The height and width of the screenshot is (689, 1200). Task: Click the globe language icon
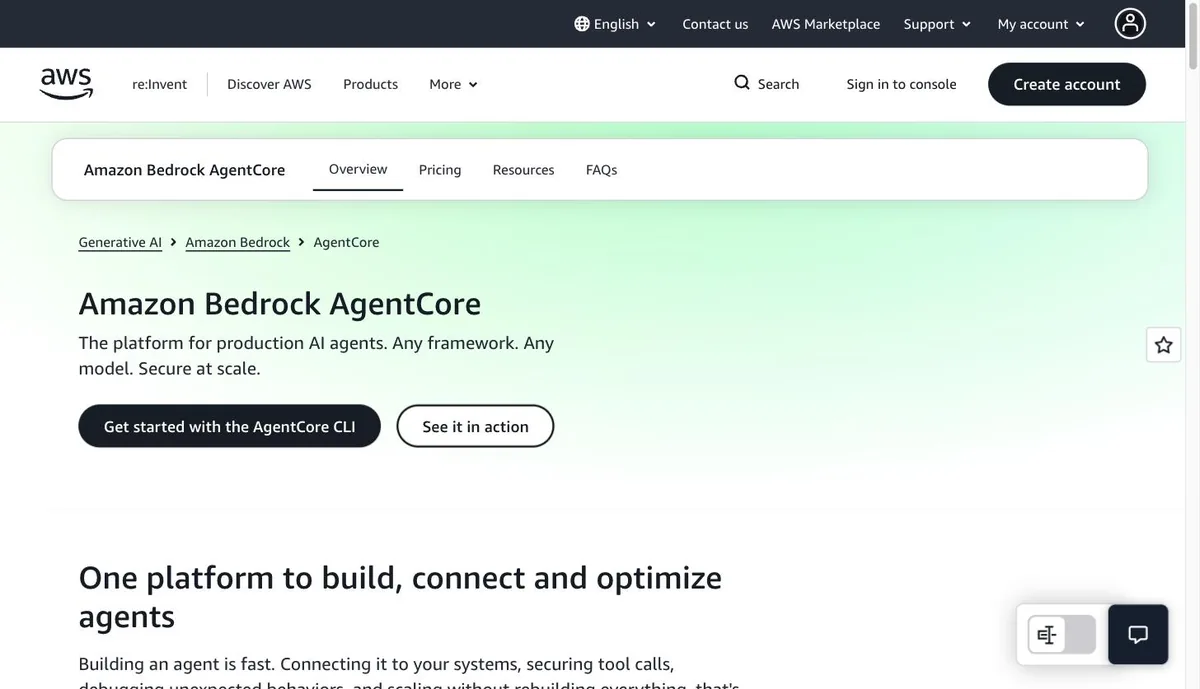tap(582, 23)
